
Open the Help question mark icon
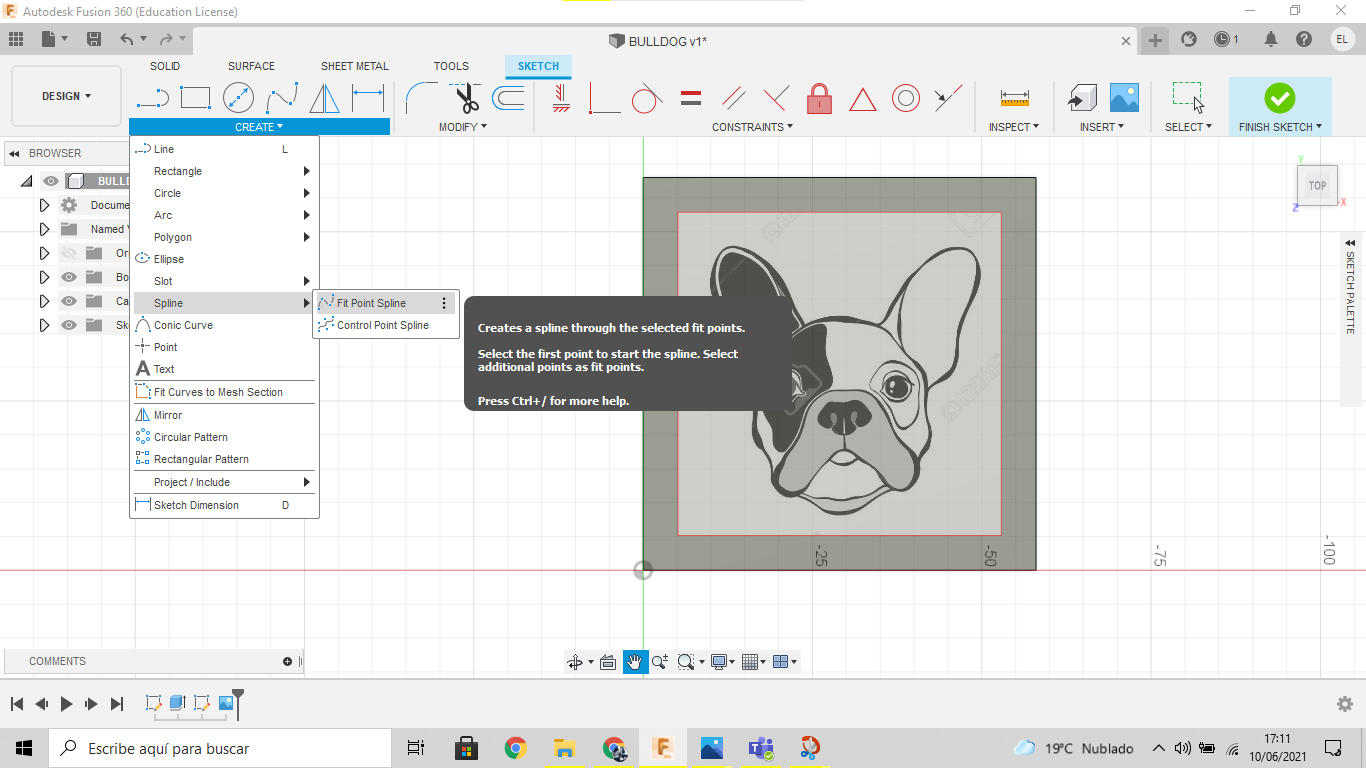1304,39
